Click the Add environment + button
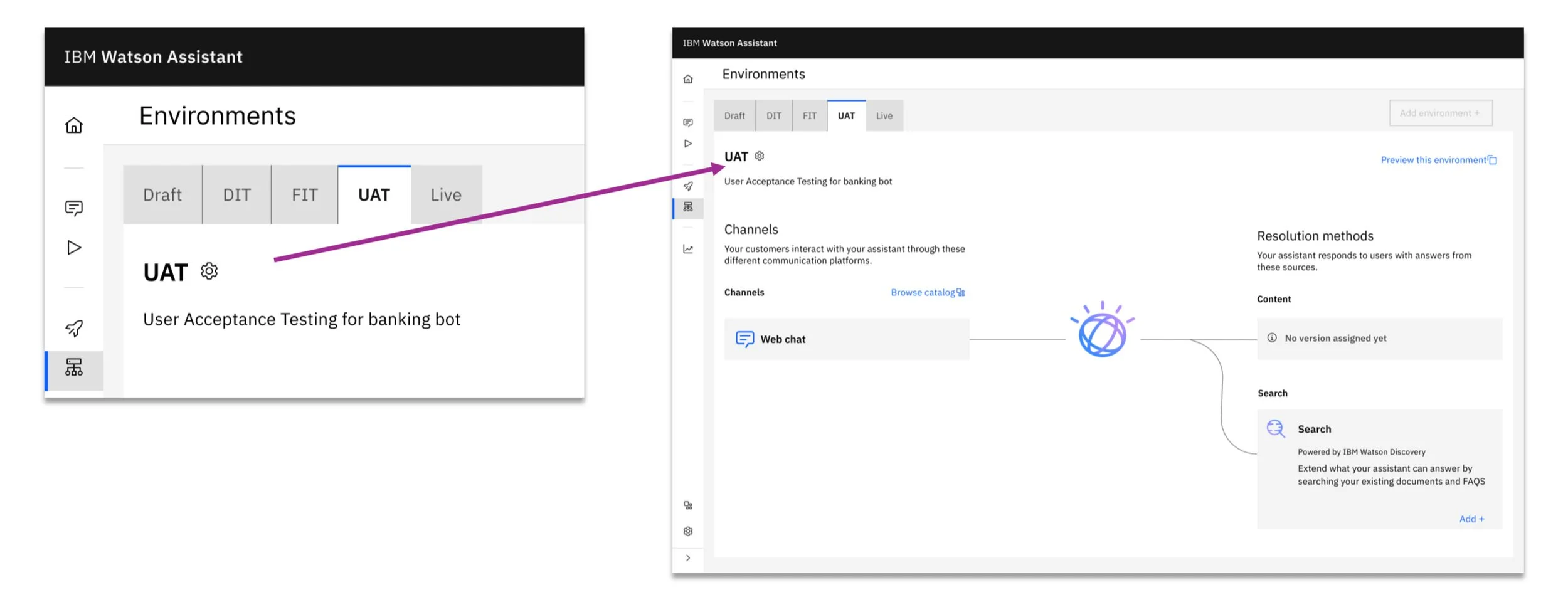 pos(1441,113)
